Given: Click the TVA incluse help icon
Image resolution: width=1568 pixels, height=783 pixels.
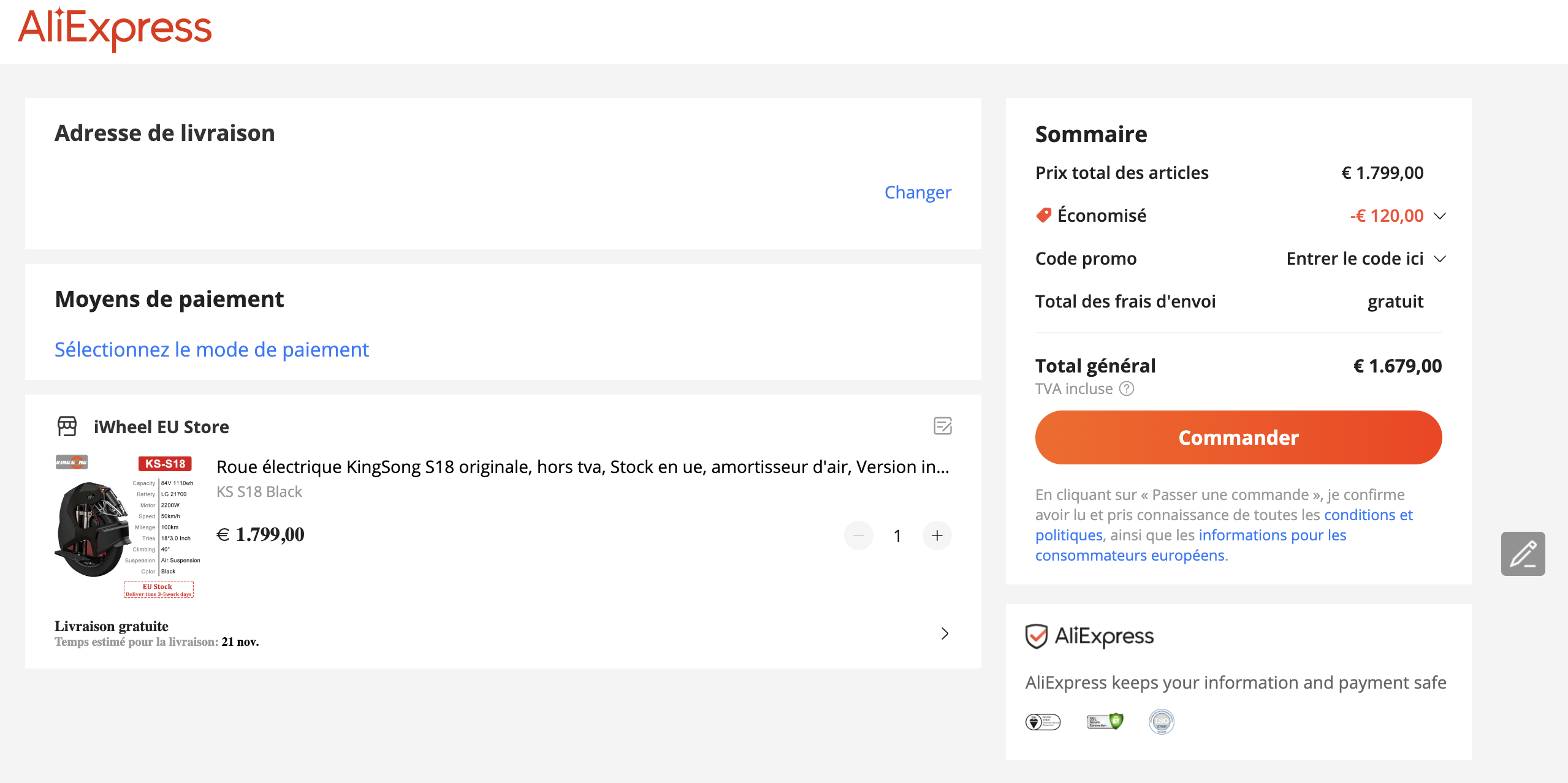Looking at the screenshot, I should (x=1127, y=388).
